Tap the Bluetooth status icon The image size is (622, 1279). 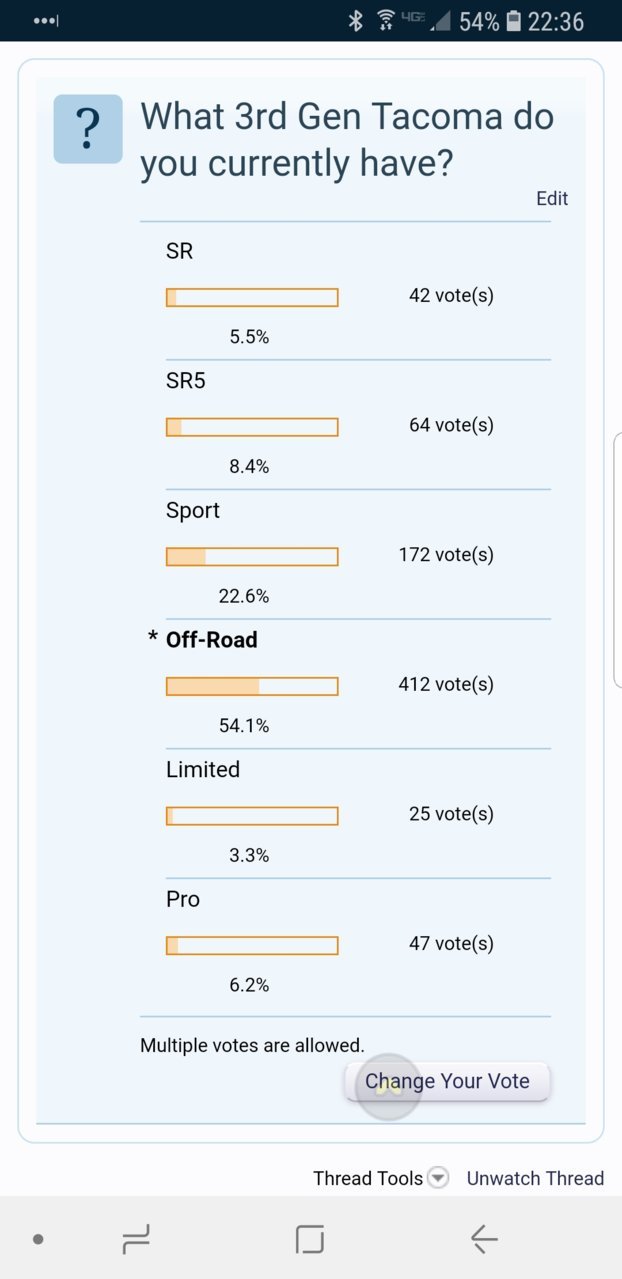355,21
